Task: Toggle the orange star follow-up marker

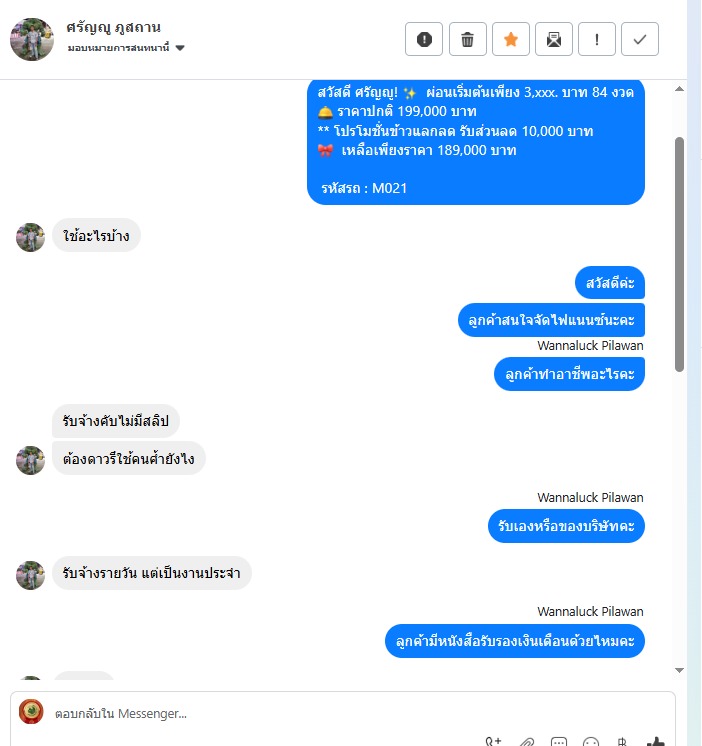Action: pos(511,39)
